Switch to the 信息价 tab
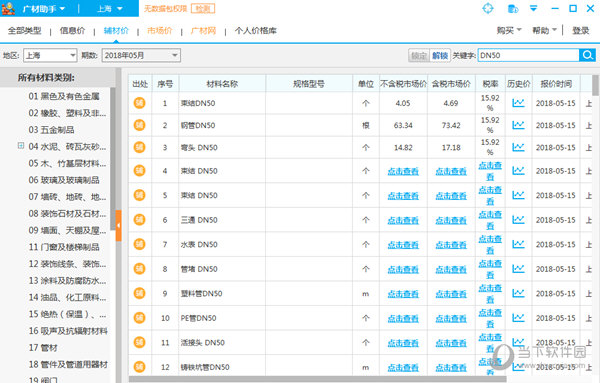Image resolution: width=600 pixels, height=383 pixels. tap(72, 31)
